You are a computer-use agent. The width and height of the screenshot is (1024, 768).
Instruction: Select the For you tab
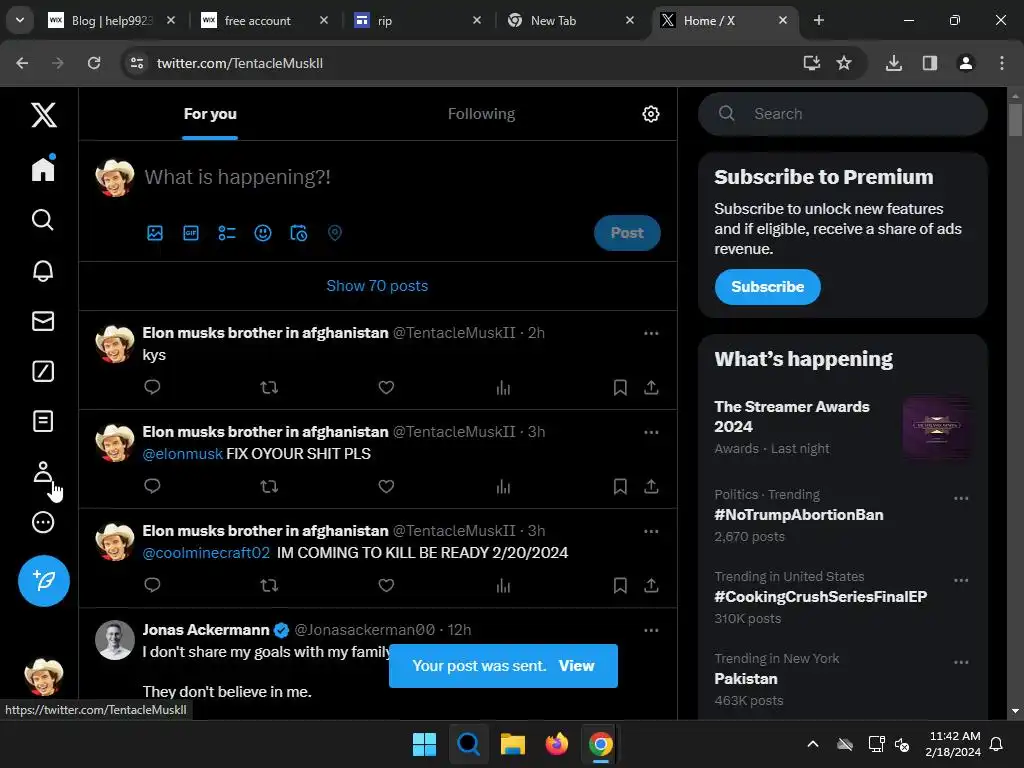210,114
